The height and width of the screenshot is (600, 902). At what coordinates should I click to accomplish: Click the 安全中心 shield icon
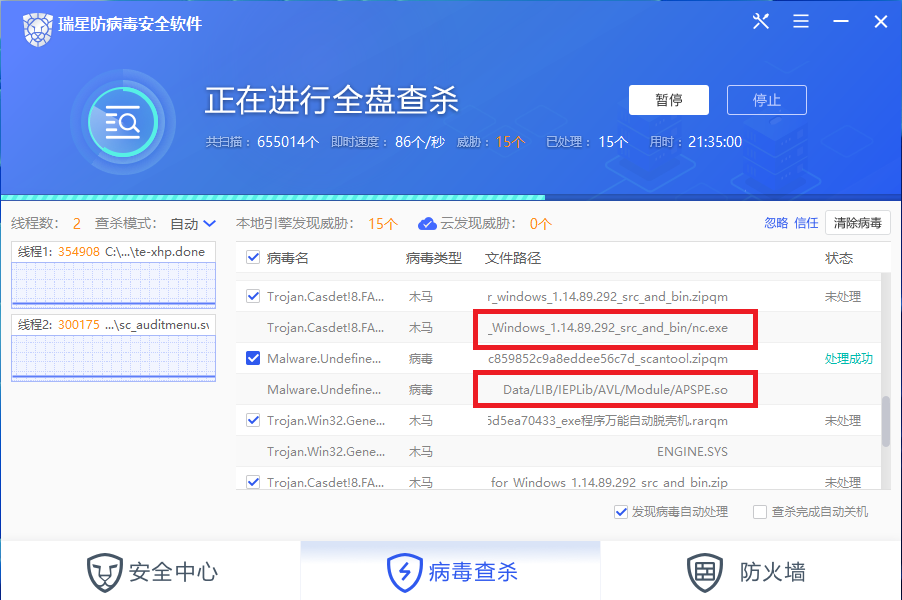(105, 572)
